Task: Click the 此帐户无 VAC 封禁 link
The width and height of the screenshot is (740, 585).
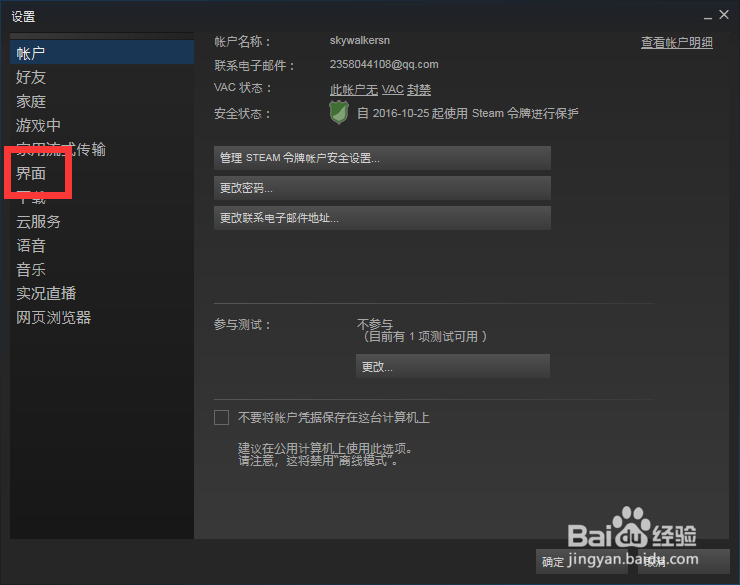Action: (380, 90)
